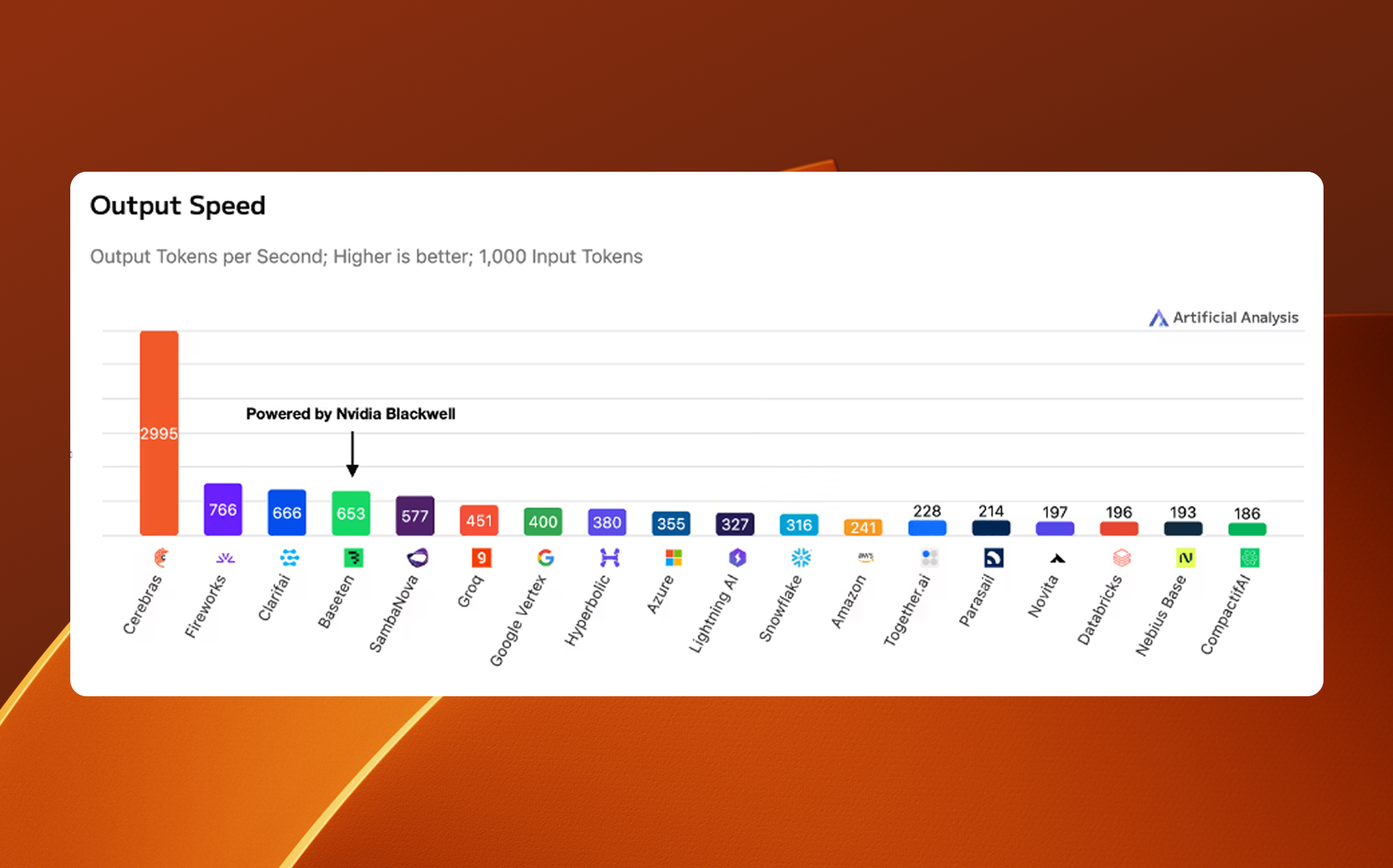
Task: Select the Parasail dark navy bar
Action: coord(991,528)
